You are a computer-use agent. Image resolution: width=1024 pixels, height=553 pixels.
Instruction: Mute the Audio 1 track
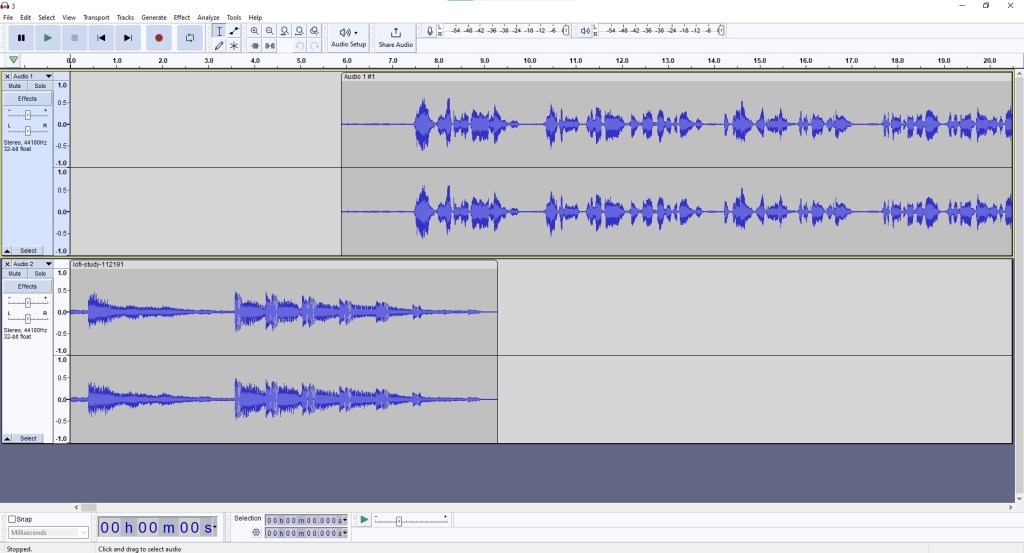tap(15, 86)
